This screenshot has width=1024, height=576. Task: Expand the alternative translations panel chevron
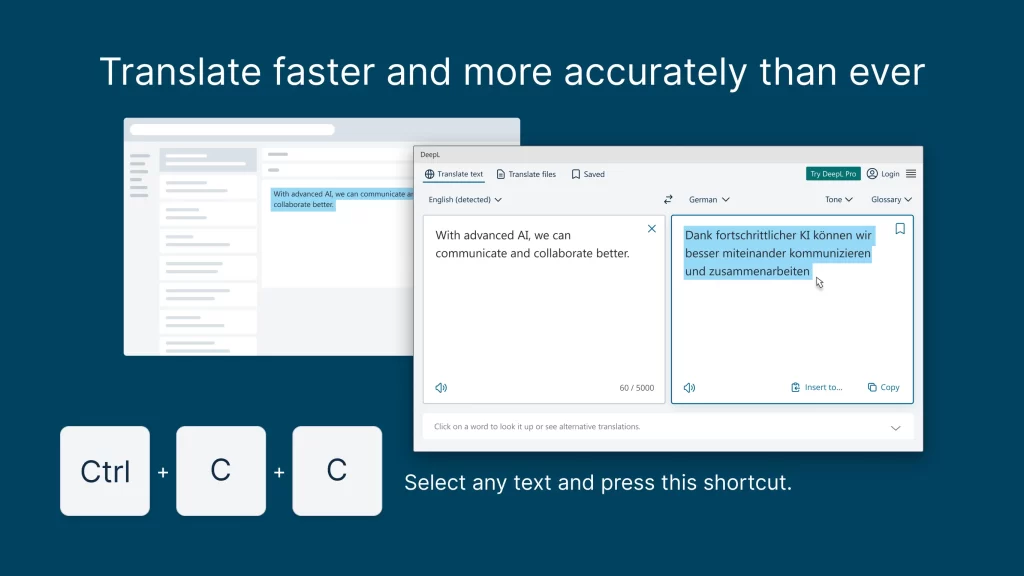click(895, 427)
